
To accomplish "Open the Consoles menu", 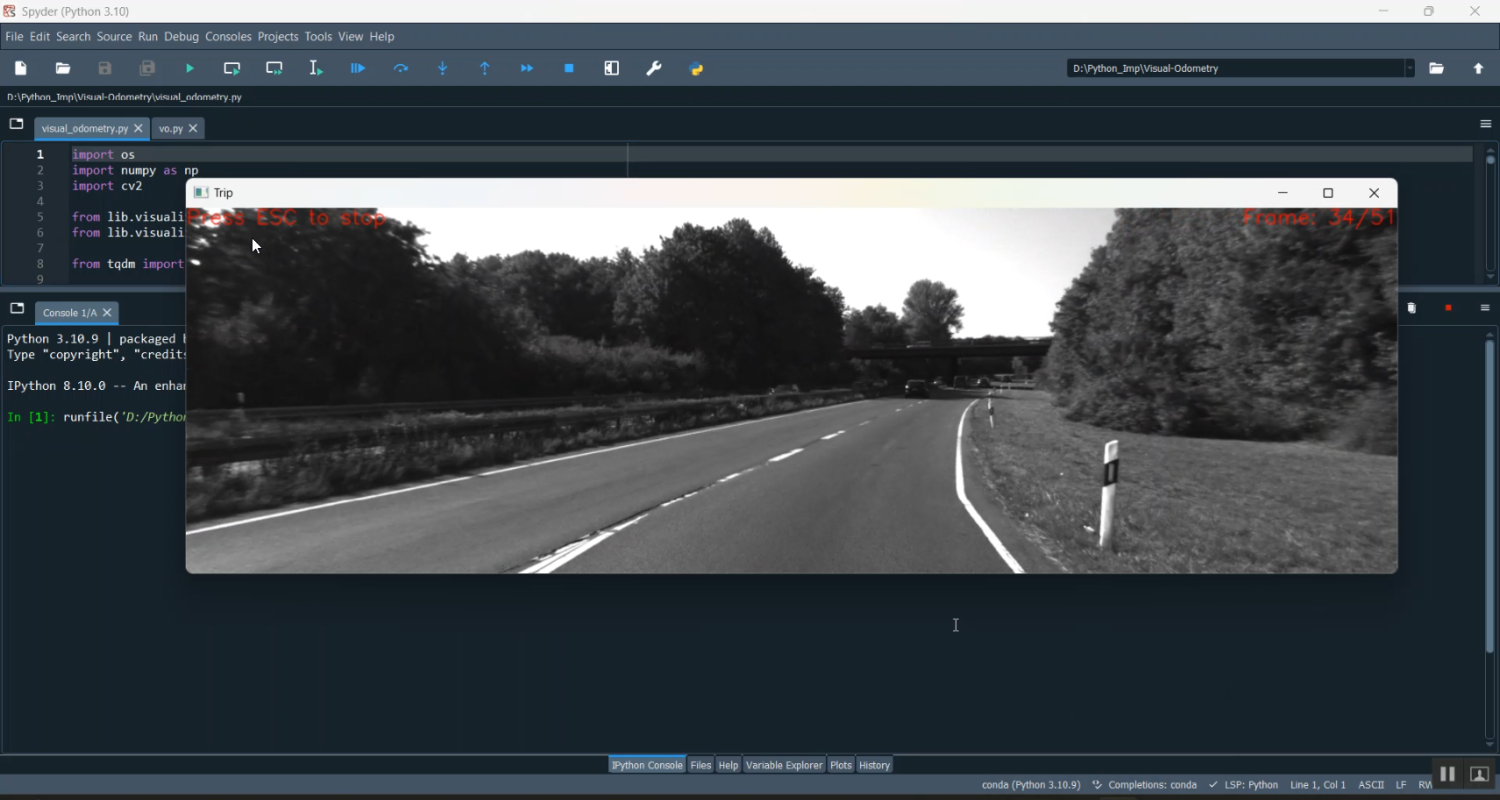I will point(228,36).
